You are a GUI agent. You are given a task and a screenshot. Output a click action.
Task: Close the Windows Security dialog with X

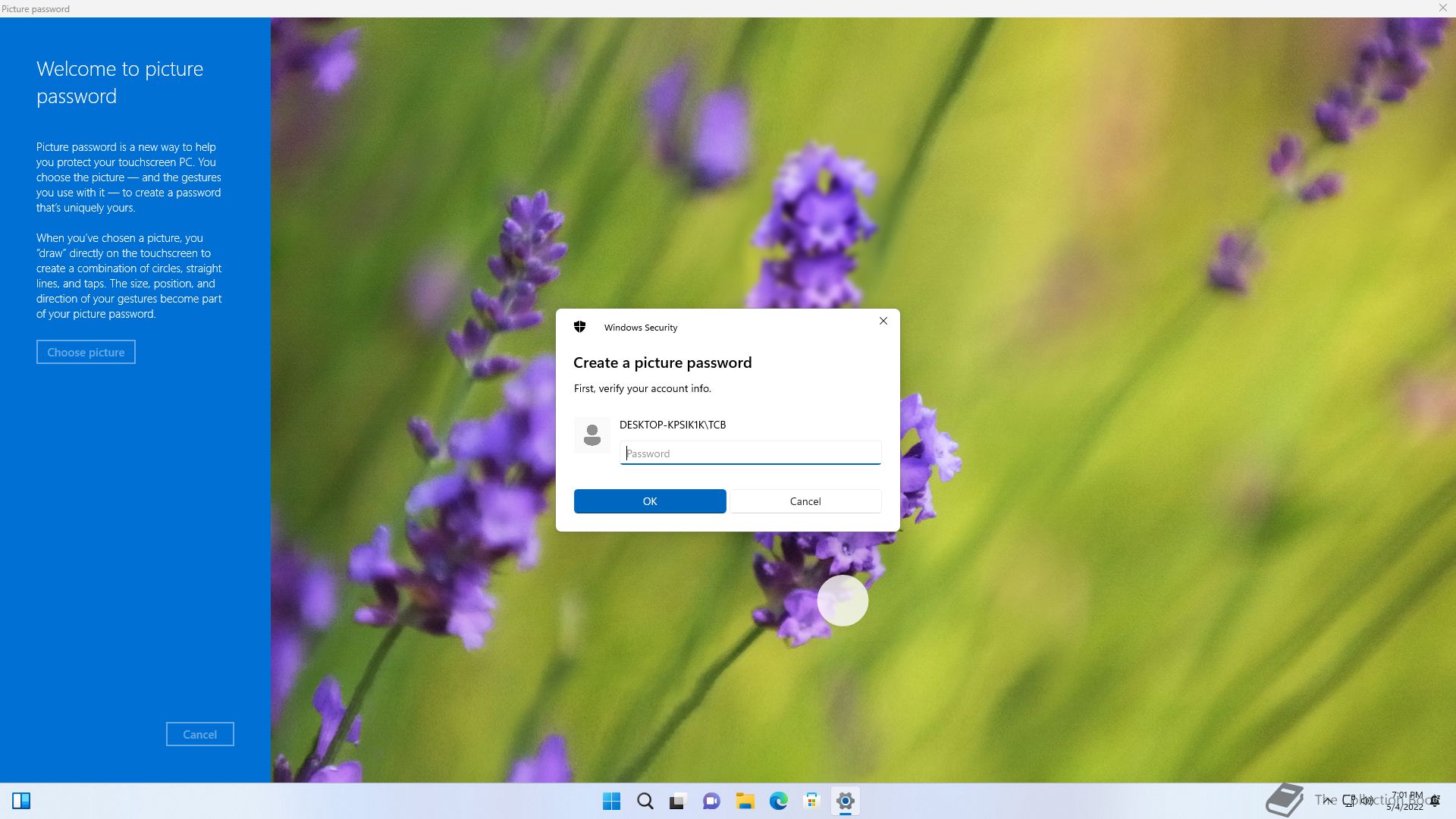(x=883, y=321)
